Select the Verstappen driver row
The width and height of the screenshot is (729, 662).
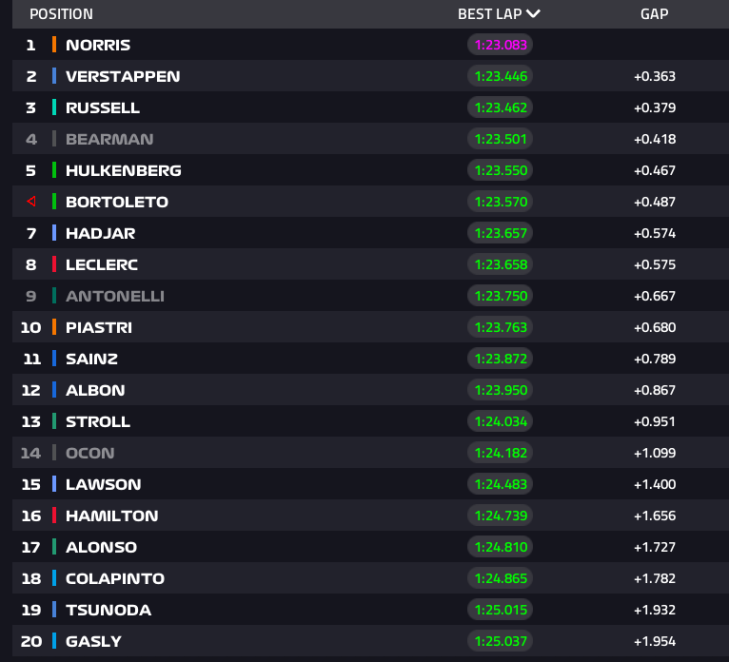[371, 76]
